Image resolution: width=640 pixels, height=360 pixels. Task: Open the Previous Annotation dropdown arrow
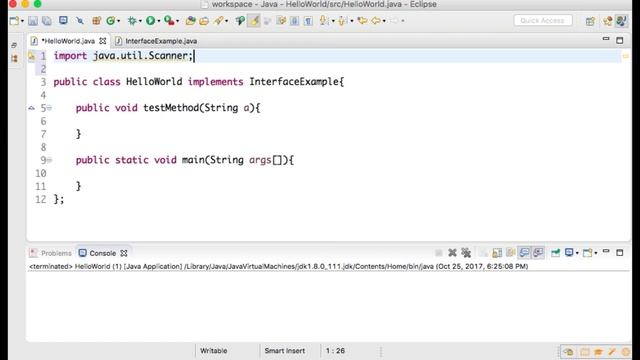point(352,21)
